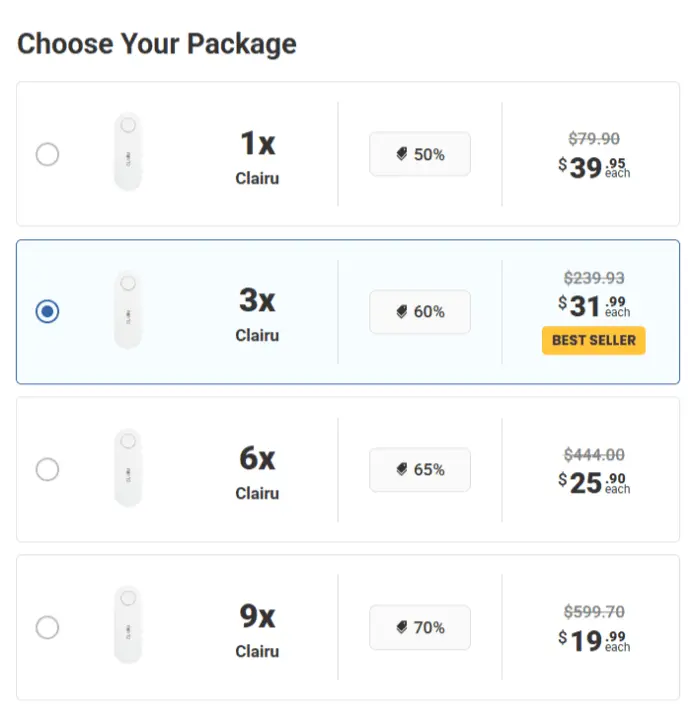Click the yellow BEST SELLER badge
695x719 pixels.
[594, 340]
